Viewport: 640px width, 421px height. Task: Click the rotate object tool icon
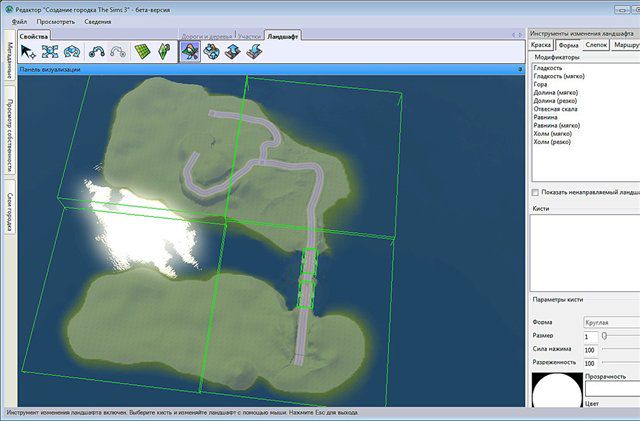pyautogui.click(x=72, y=52)
